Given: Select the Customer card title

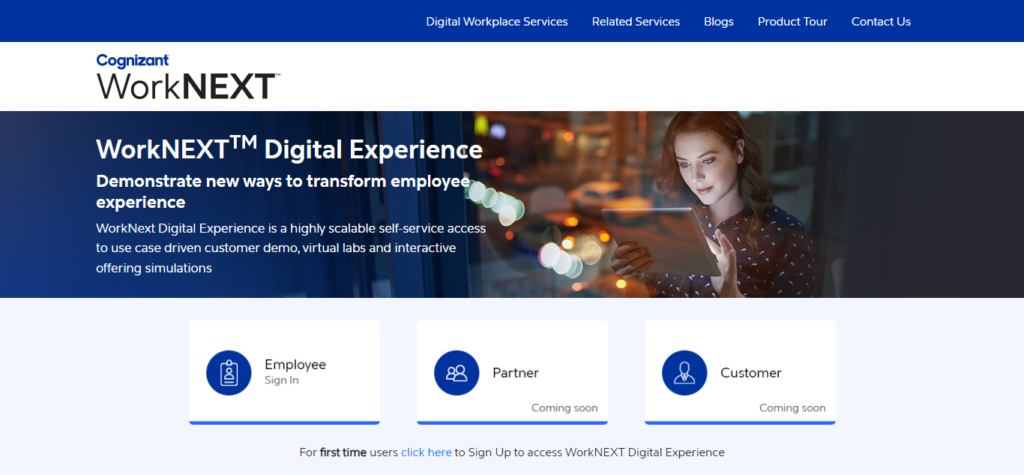Looking at the screenshot, I should click(x=750, y=373).
